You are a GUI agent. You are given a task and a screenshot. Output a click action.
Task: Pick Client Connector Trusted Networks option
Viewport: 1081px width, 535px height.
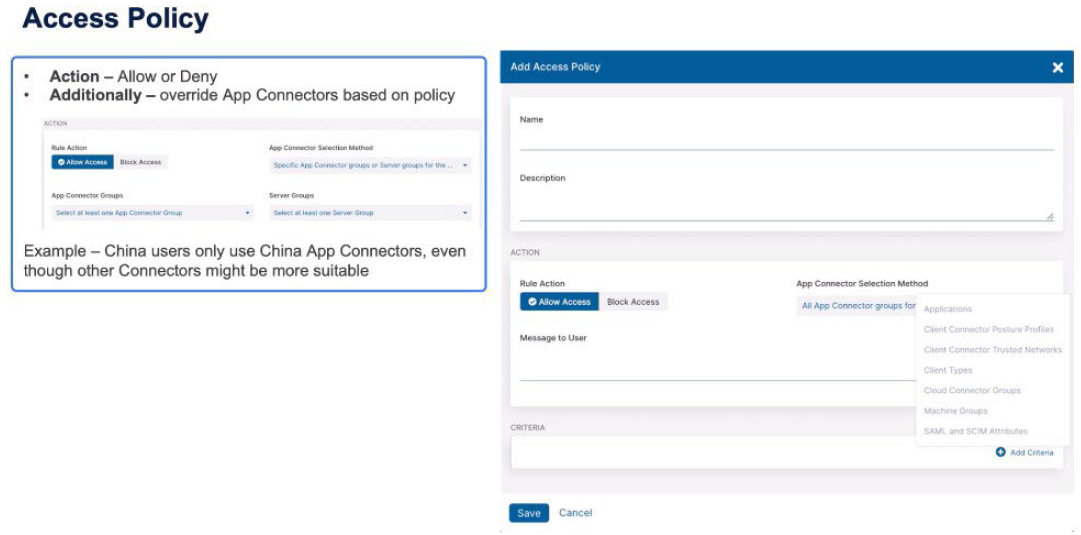pos(992,350)
